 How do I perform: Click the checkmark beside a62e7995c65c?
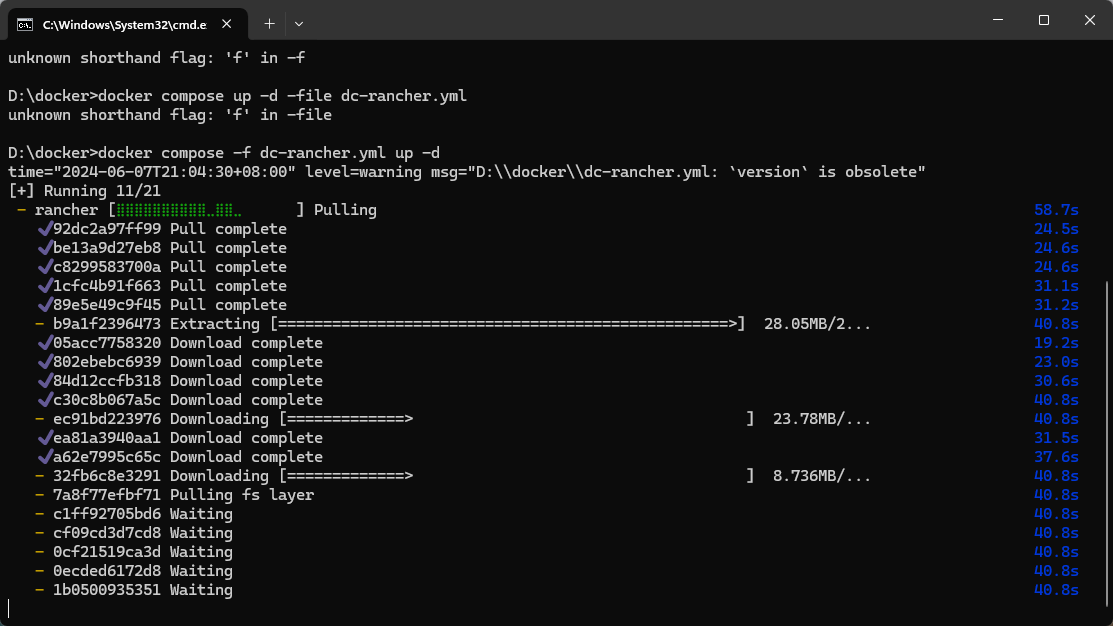(x=45, y=456)
